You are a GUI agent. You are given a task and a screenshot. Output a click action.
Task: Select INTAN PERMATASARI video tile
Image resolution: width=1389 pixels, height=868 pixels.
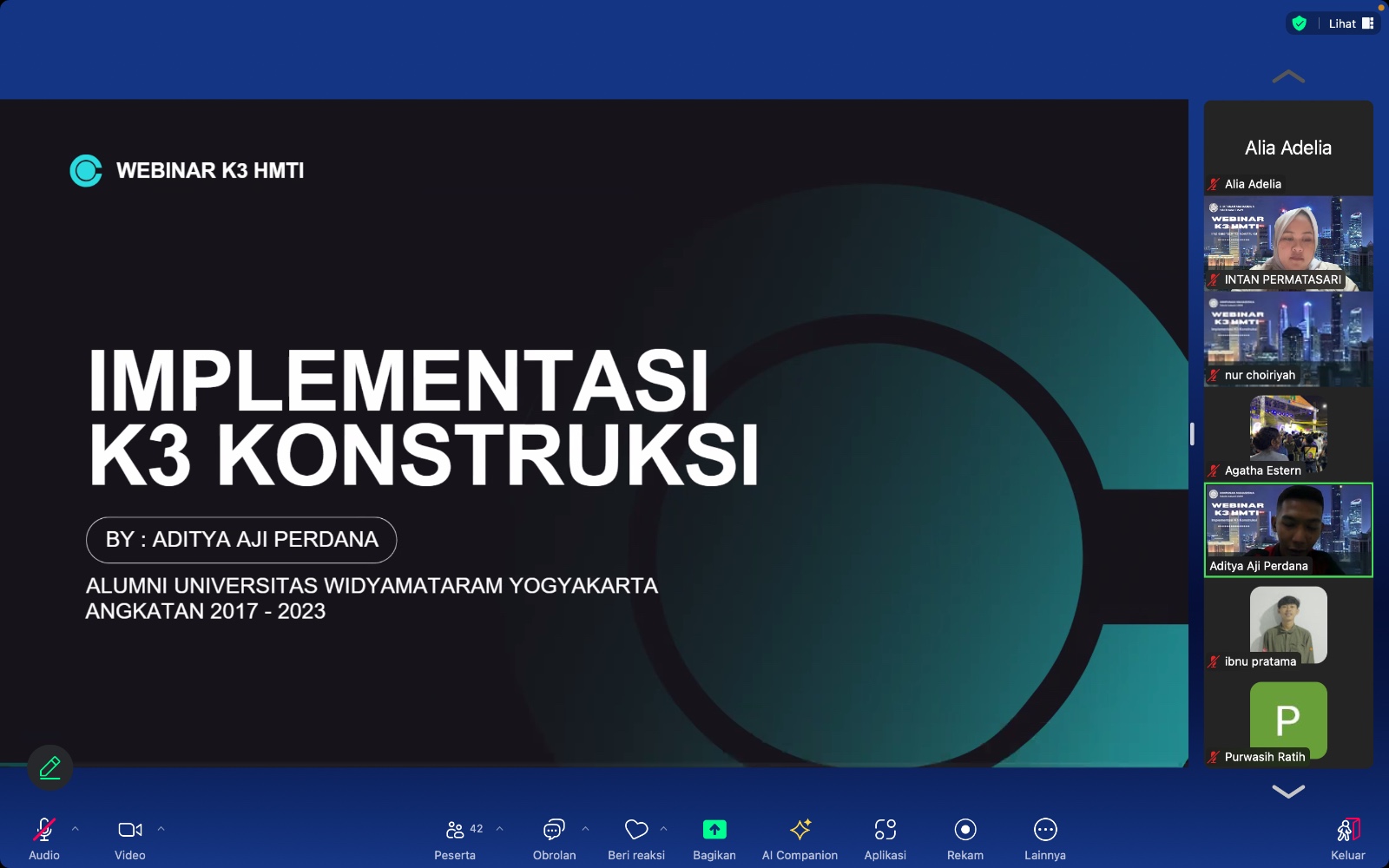point(1288,243)
